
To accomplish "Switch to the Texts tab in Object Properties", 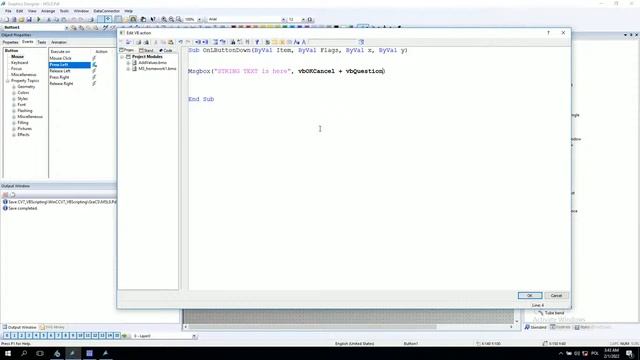I will (42, 42).
